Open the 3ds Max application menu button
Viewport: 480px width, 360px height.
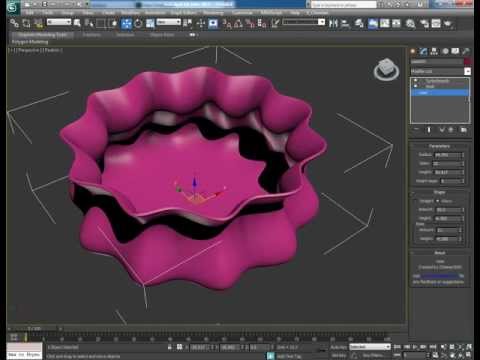click(x=13, y=7)
